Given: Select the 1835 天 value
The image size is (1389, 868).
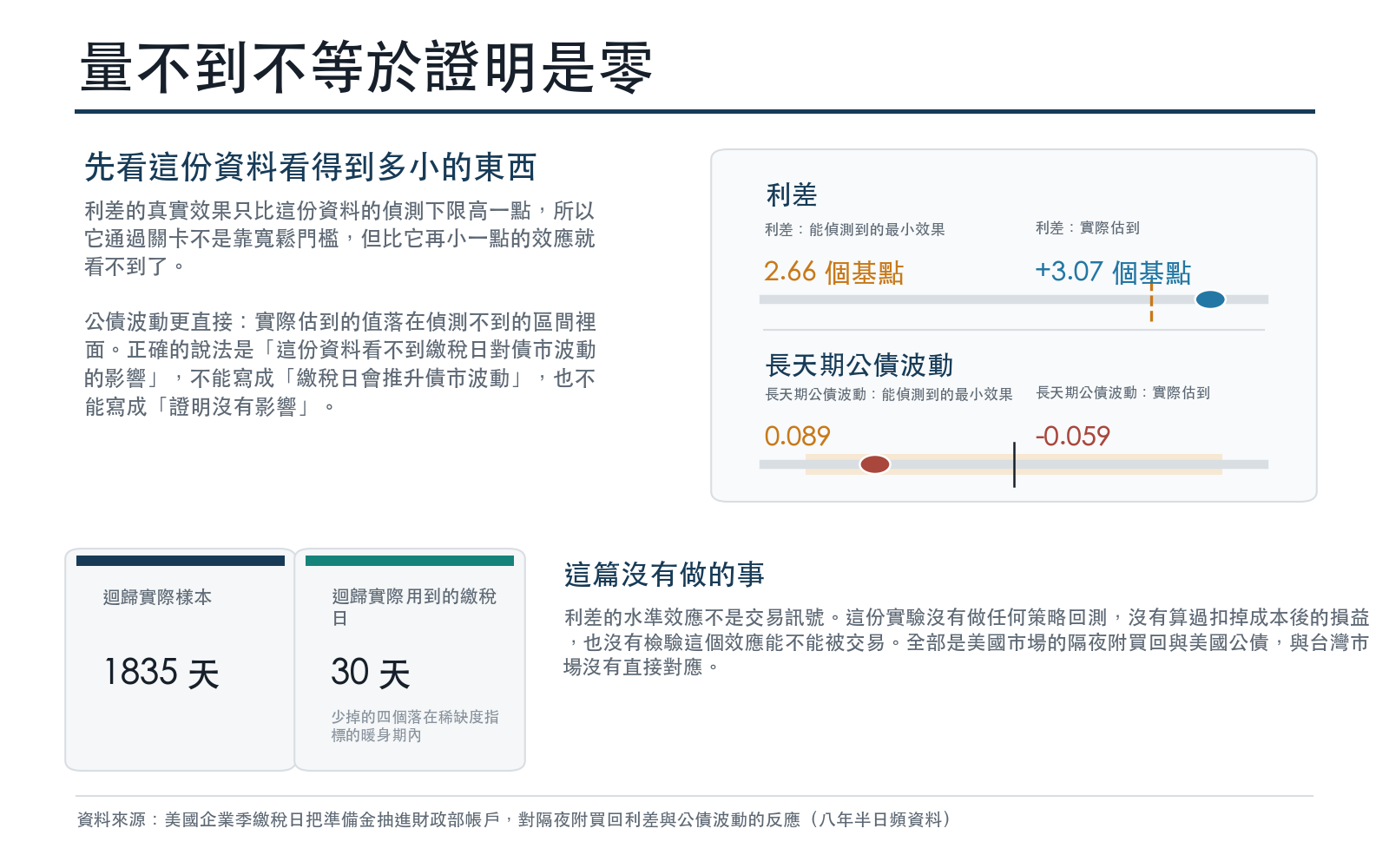Looking at the screenshot, I should 161,673.
